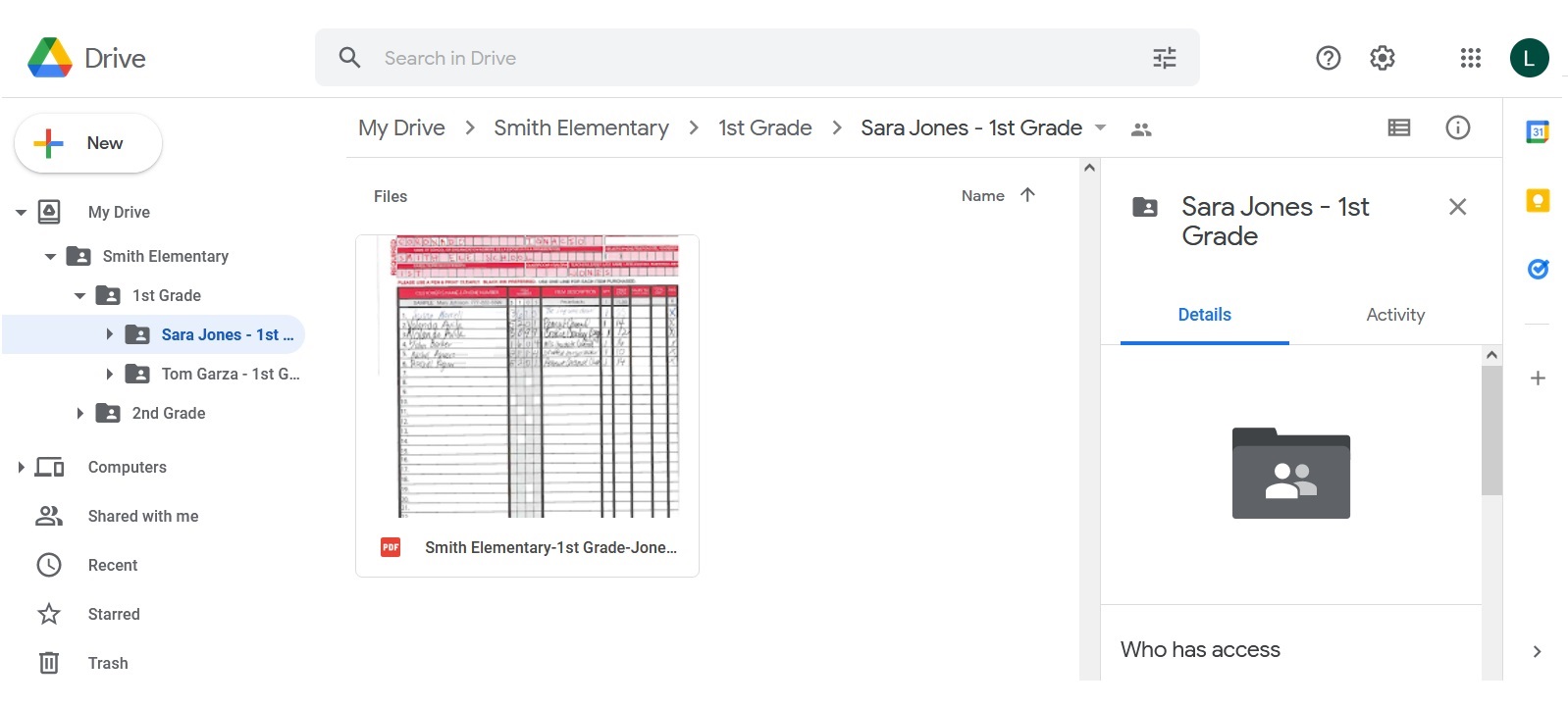Select 2nd Grade folder in sidebar
The height and width of the screenshot is (708, 1568).
pos(168,413)
